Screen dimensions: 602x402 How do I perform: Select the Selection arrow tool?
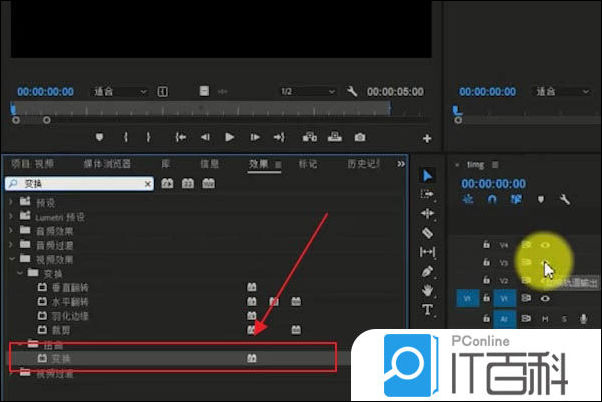[427, 176]
